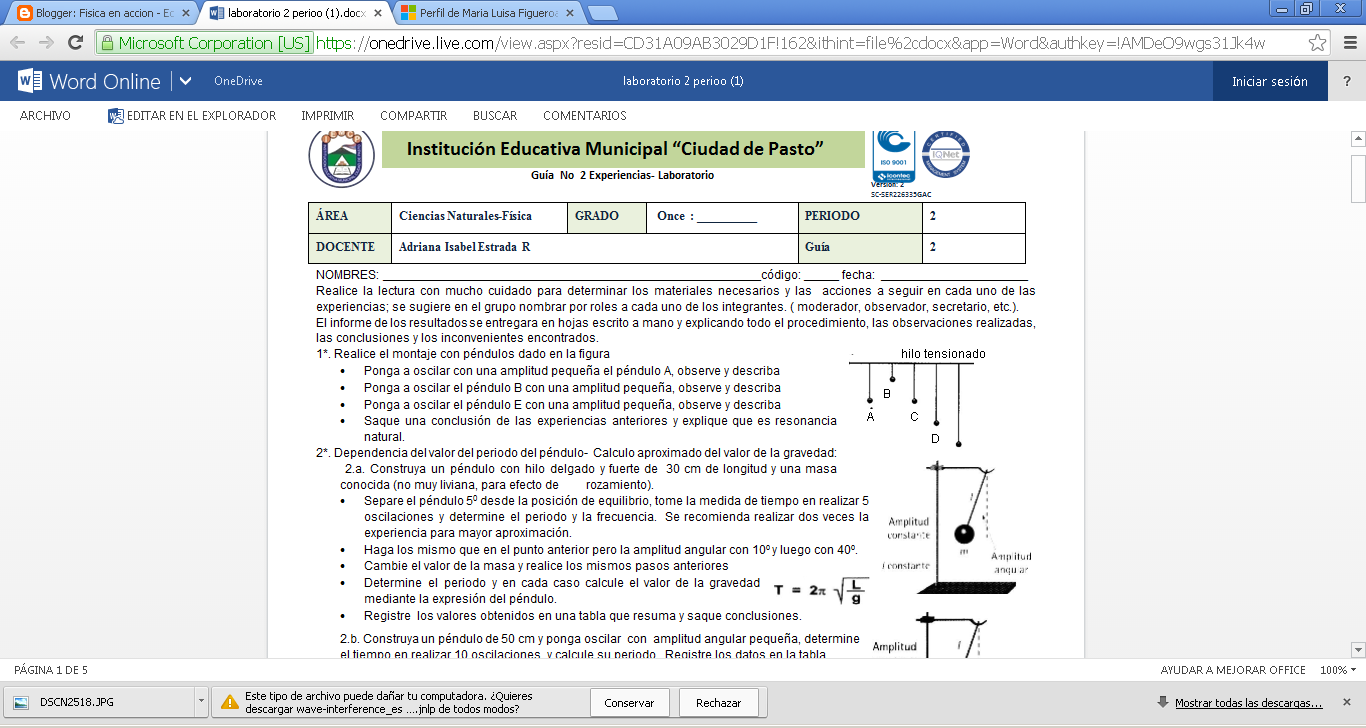
Task: Select EDITAR EN EL EXPLORADOR
Action: pos(192,116)
